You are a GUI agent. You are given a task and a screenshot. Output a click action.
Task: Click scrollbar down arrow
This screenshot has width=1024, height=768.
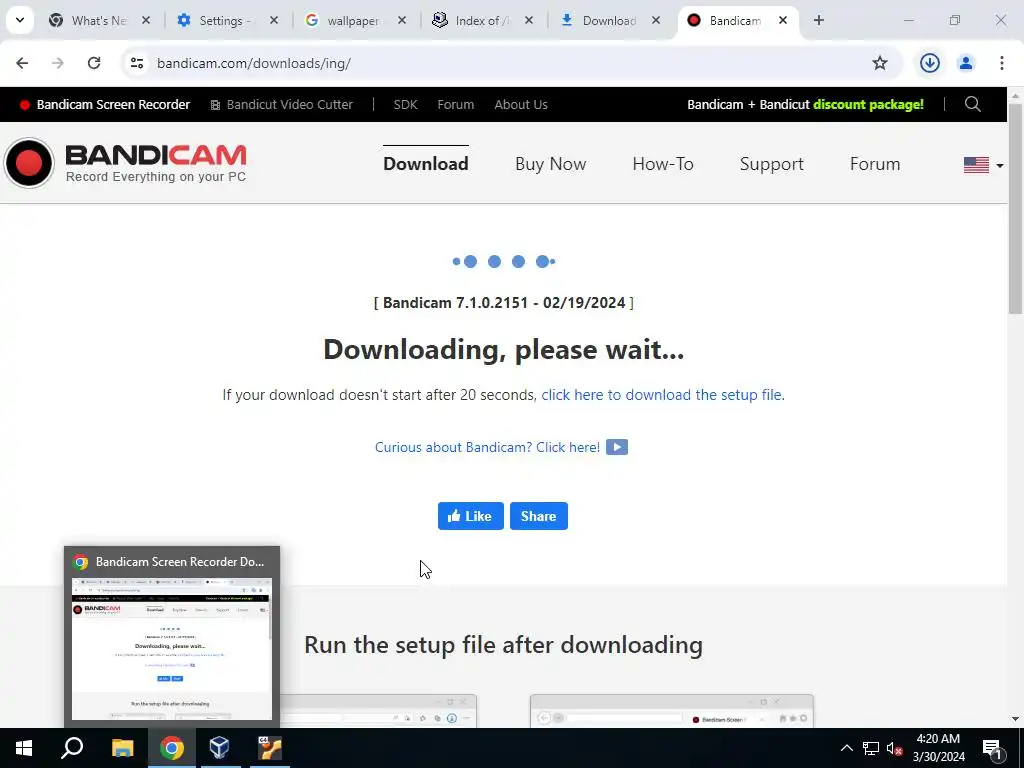tap(1016, 719)
